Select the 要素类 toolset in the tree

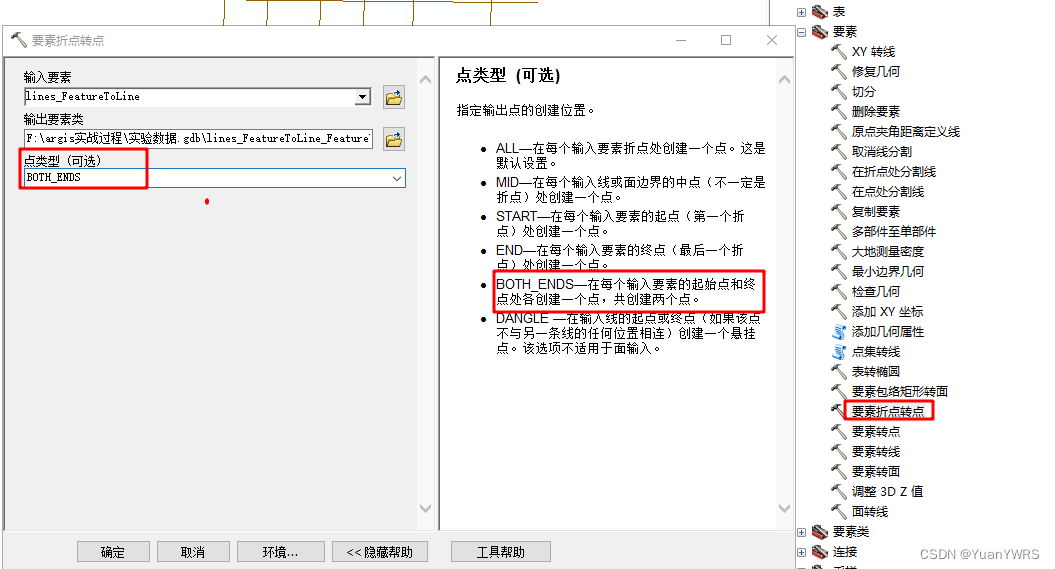point(850,532)
